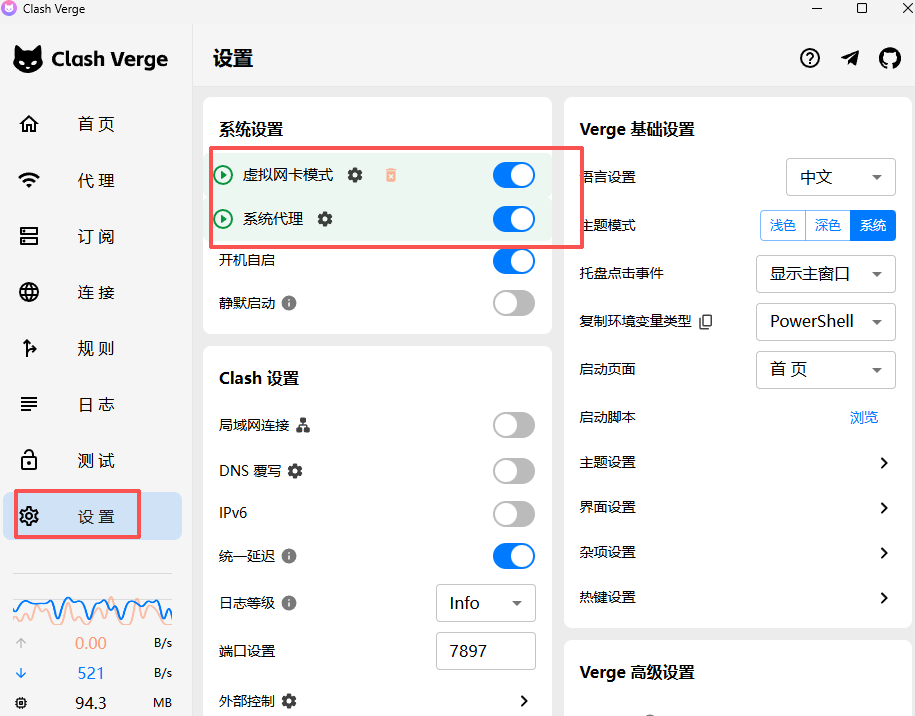Click the copy icon next to 复制环境变量类型
The width and height of the screenshot is (915, 716).
[x=706, y=322]
